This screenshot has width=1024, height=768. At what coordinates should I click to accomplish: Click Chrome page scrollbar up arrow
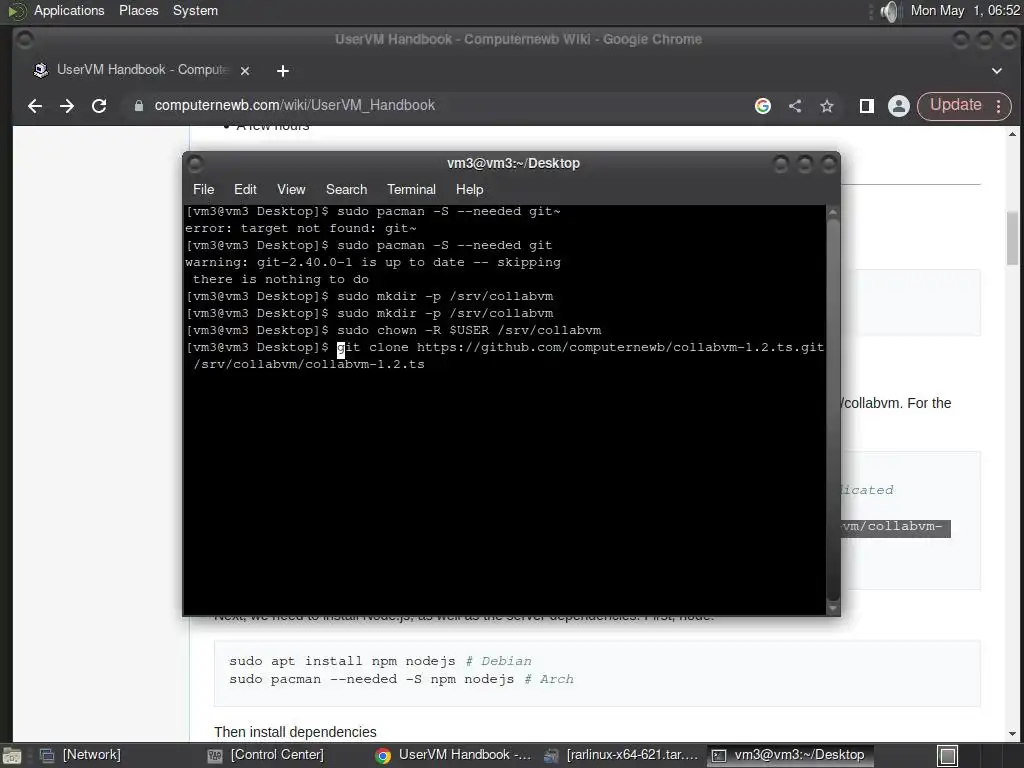coord(1012,134)
